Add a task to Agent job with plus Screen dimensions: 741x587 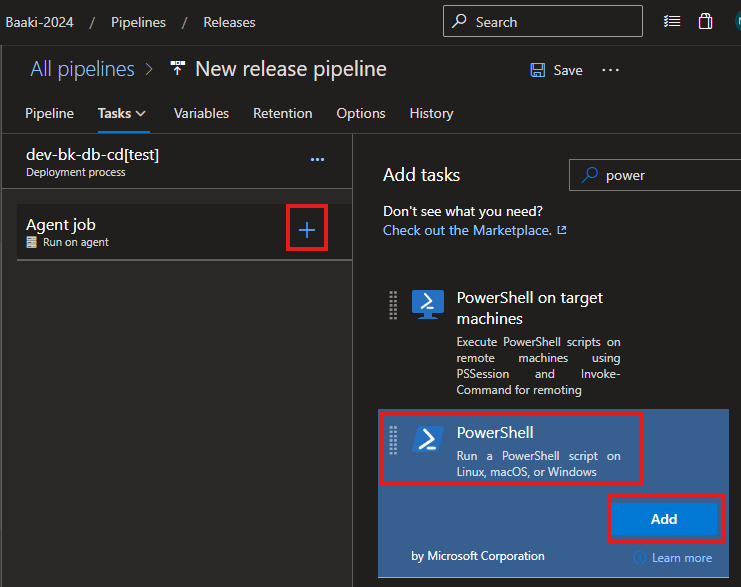pyautogui.click(x=307, y=230)
